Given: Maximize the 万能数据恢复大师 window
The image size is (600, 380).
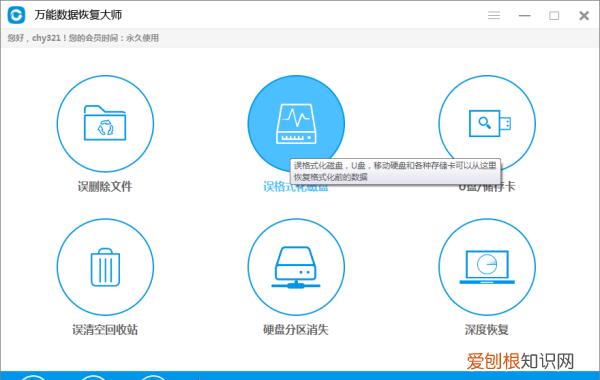Looking at the screenshot, I should (554, 16).
